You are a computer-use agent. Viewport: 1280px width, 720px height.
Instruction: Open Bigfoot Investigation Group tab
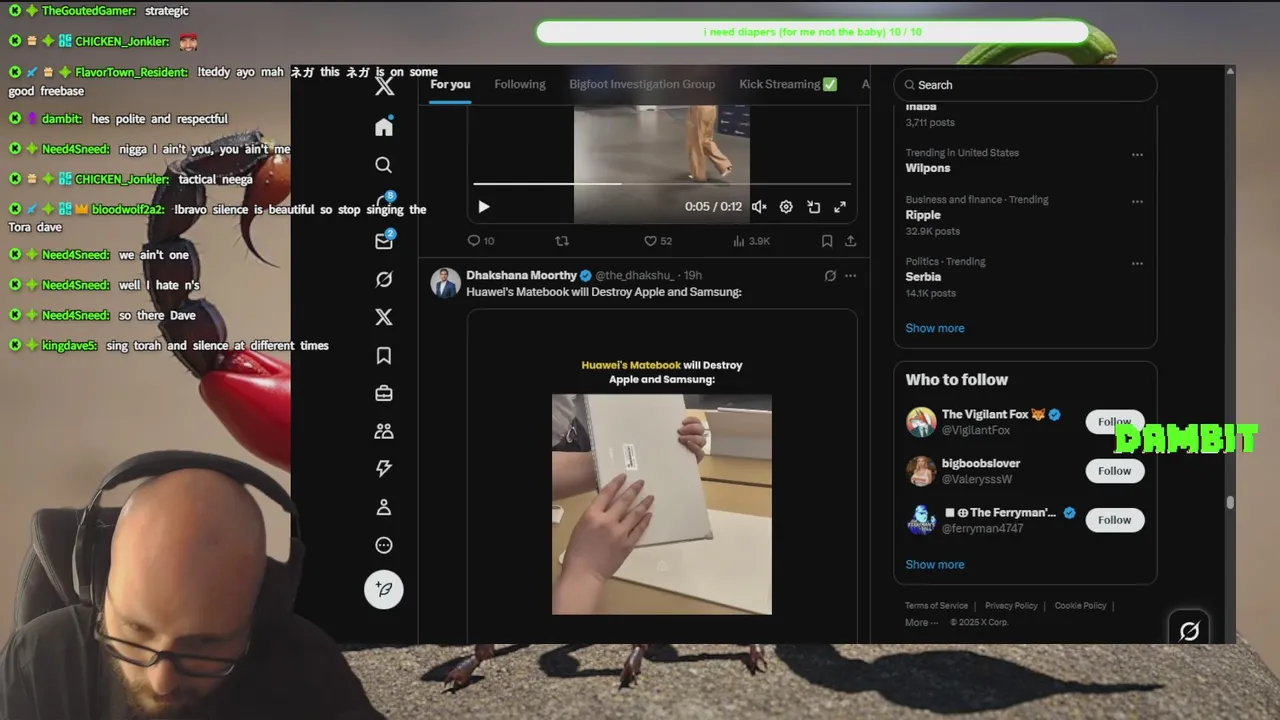click(642, 84)
